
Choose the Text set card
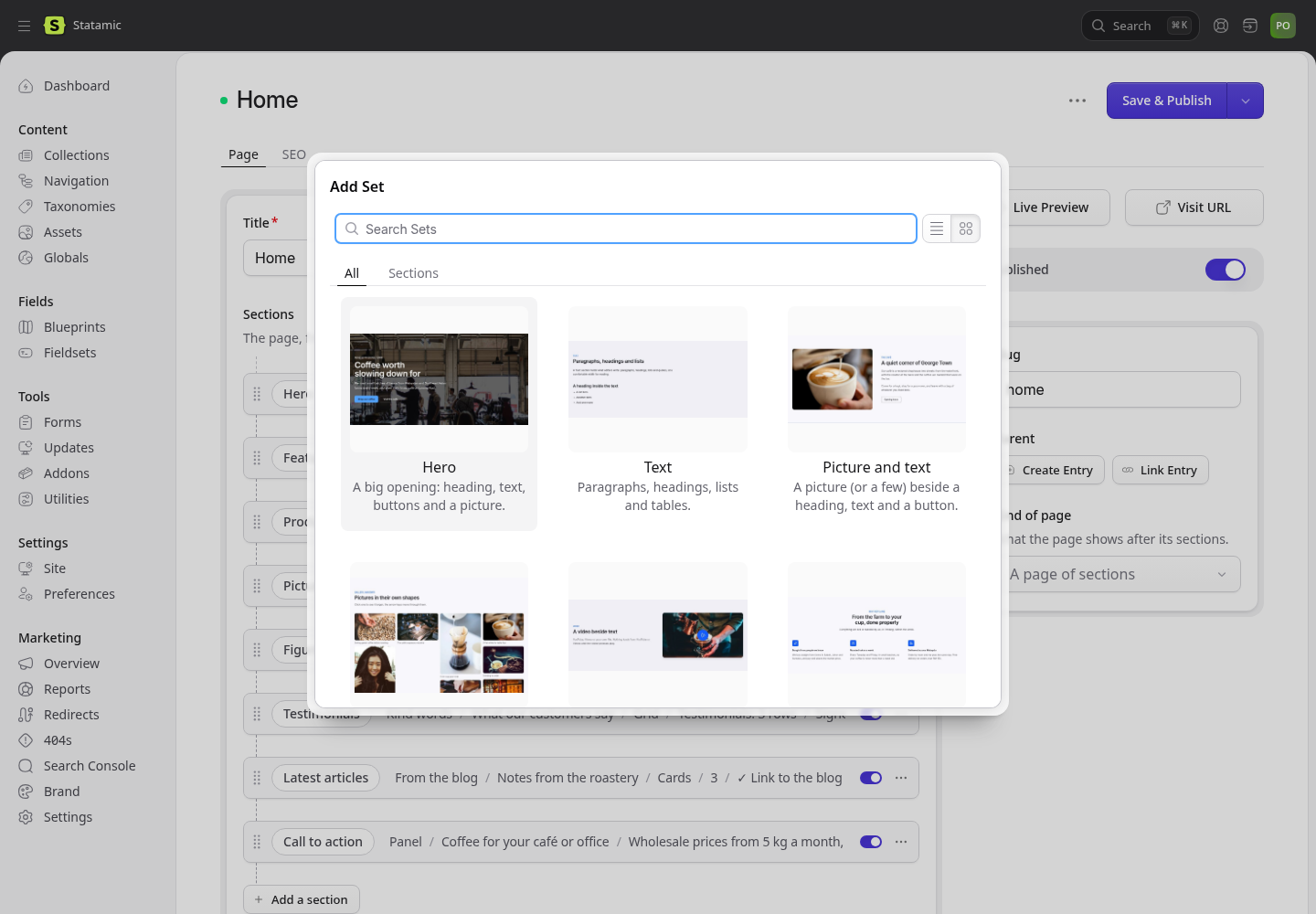pyautogui.click(x=658, y=413)
